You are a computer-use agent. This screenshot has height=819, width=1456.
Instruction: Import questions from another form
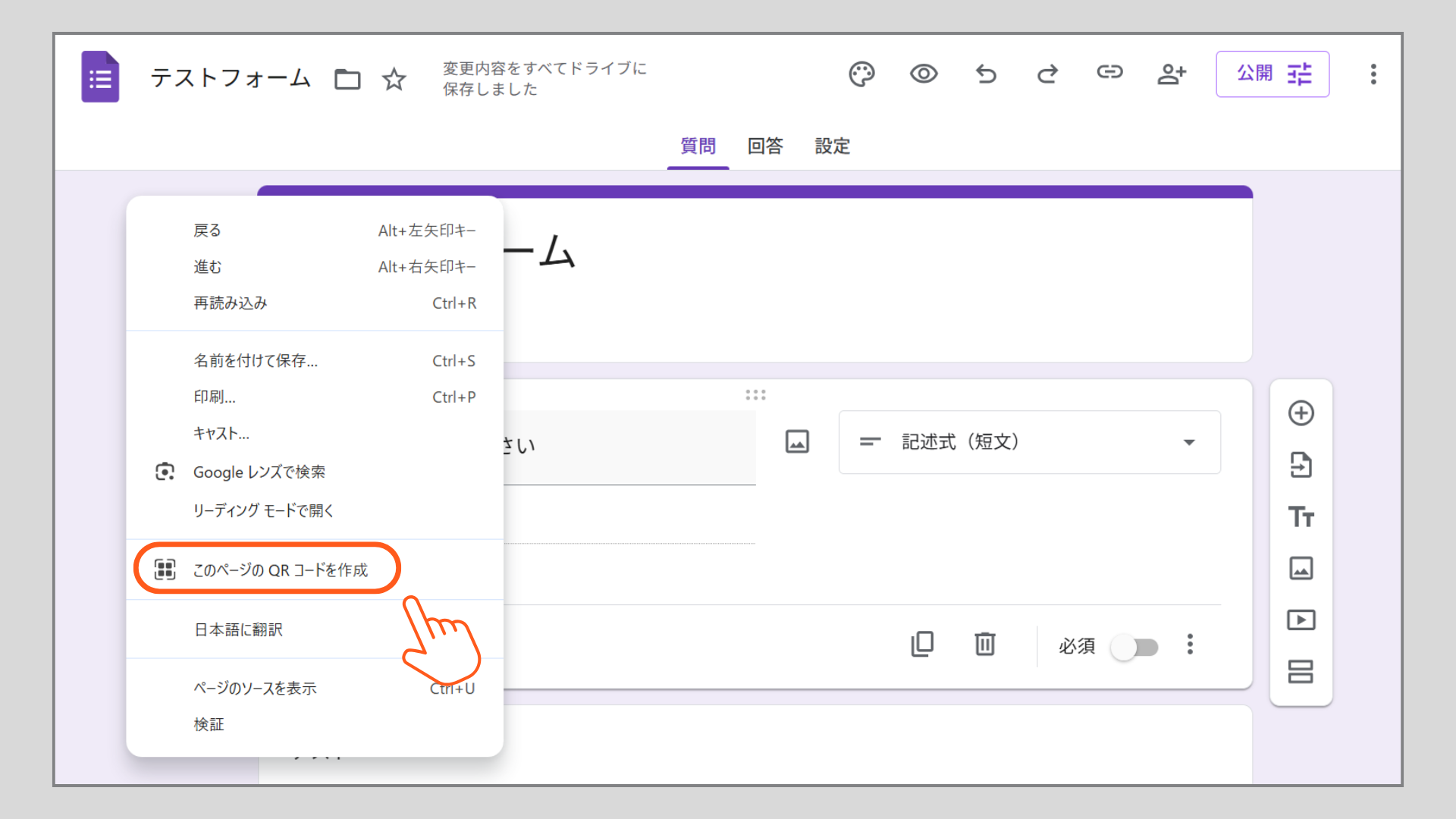(1301, 465)
